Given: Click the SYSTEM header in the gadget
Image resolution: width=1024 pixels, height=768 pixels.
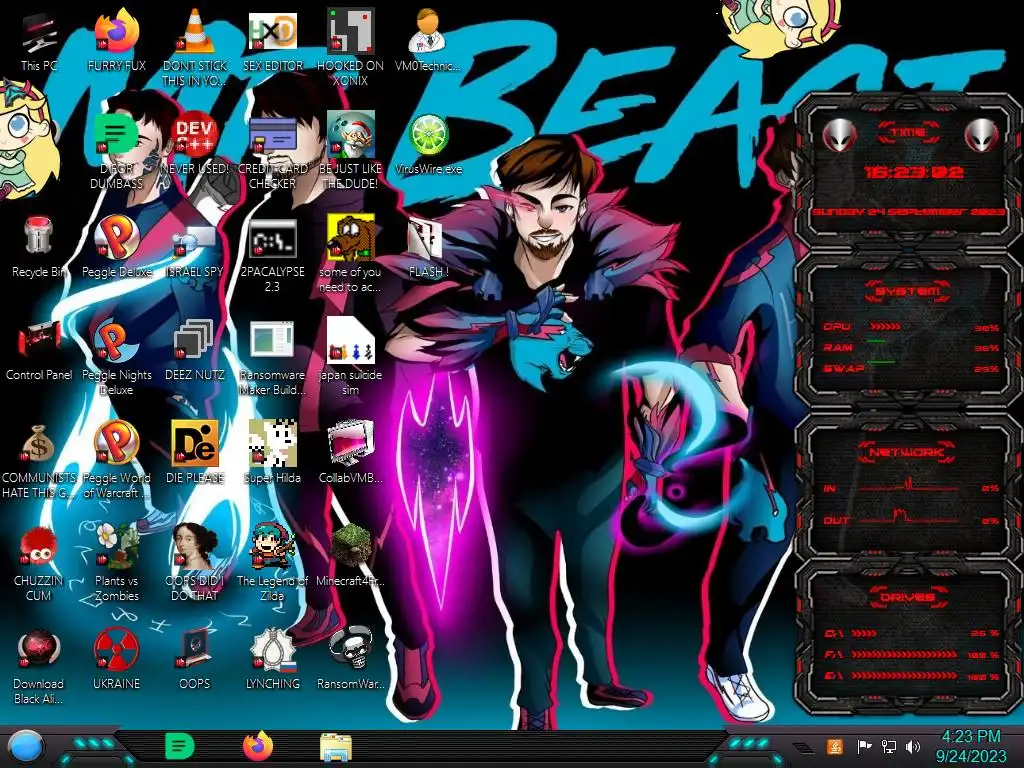Looking at the screenshot, I should click(x=908, y=291).
